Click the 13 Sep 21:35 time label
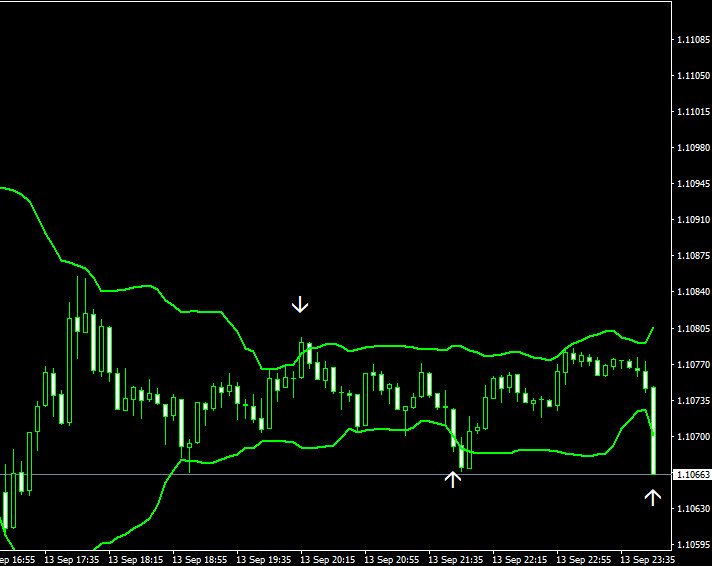 click(455, 560)
